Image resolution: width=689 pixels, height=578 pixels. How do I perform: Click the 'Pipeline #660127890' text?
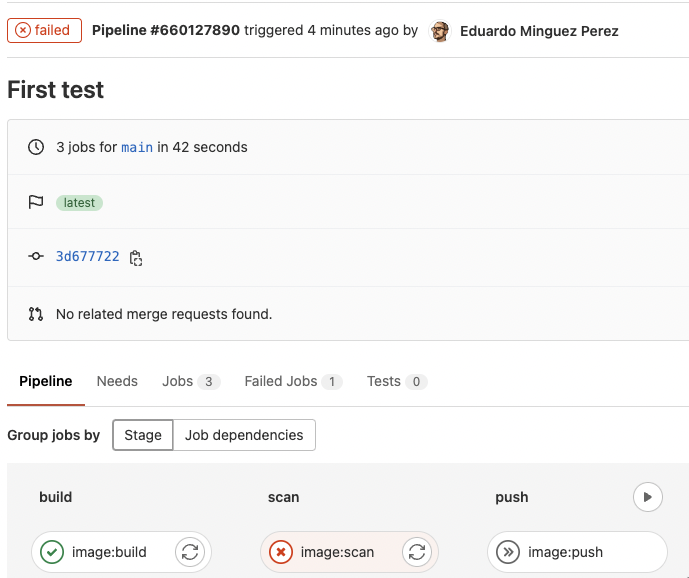coord(166,30)
